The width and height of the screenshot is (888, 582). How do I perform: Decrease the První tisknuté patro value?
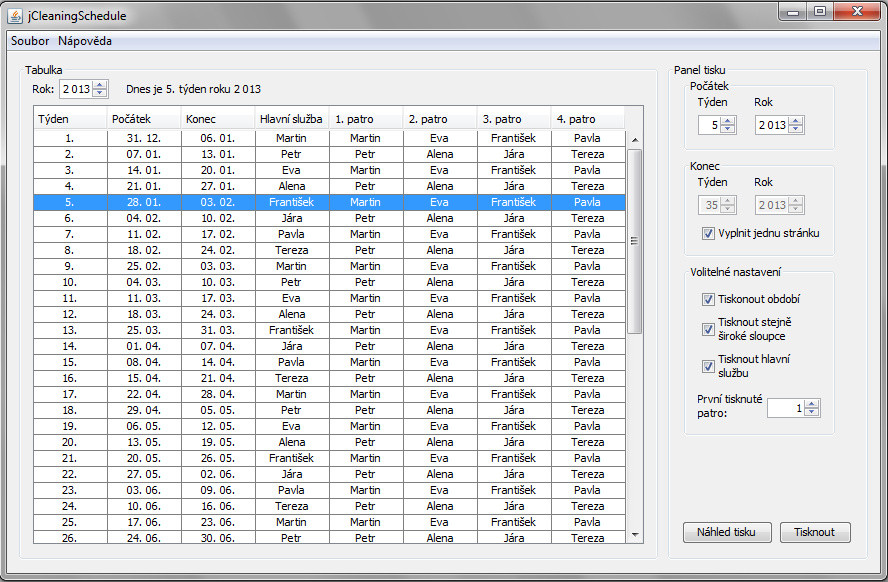pos(812,412)
